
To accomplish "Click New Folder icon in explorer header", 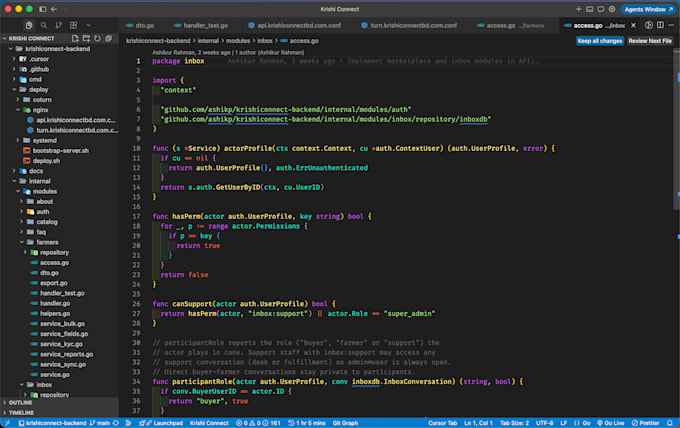I will pos(86,38).
